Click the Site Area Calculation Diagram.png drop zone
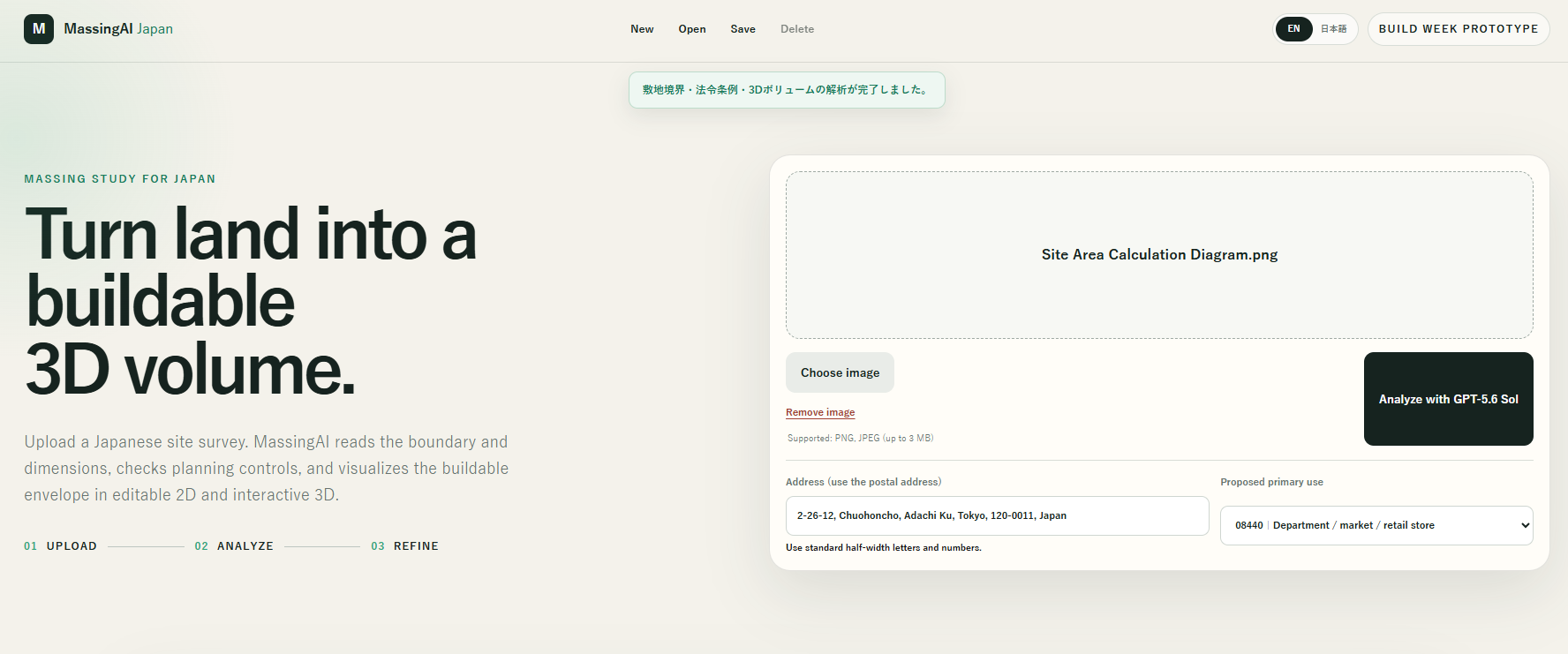This screenshot has height=654, width=1568. (1159, 255)
